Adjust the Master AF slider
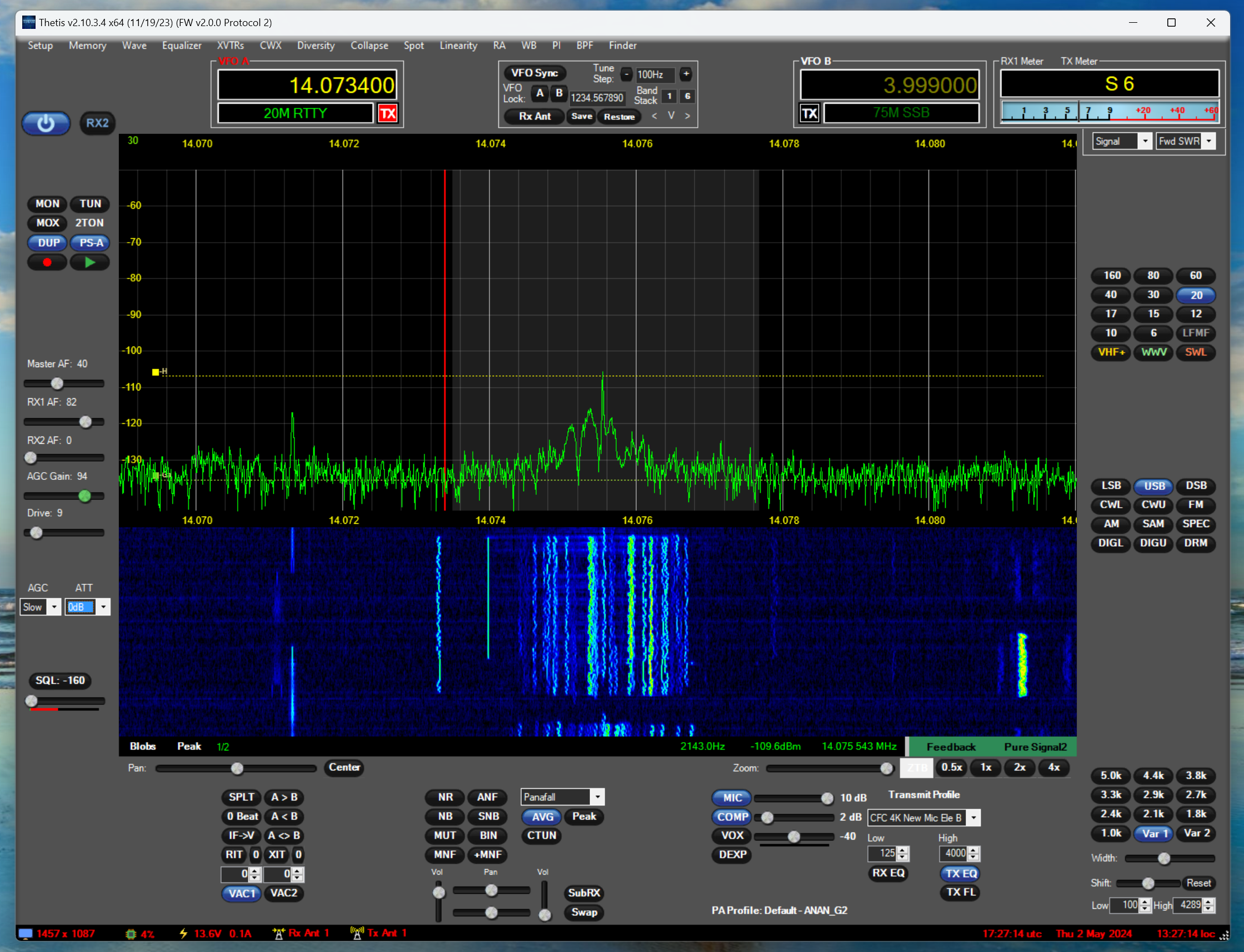The height and width of the screenshot is (952, 1244). coord(57,384)
